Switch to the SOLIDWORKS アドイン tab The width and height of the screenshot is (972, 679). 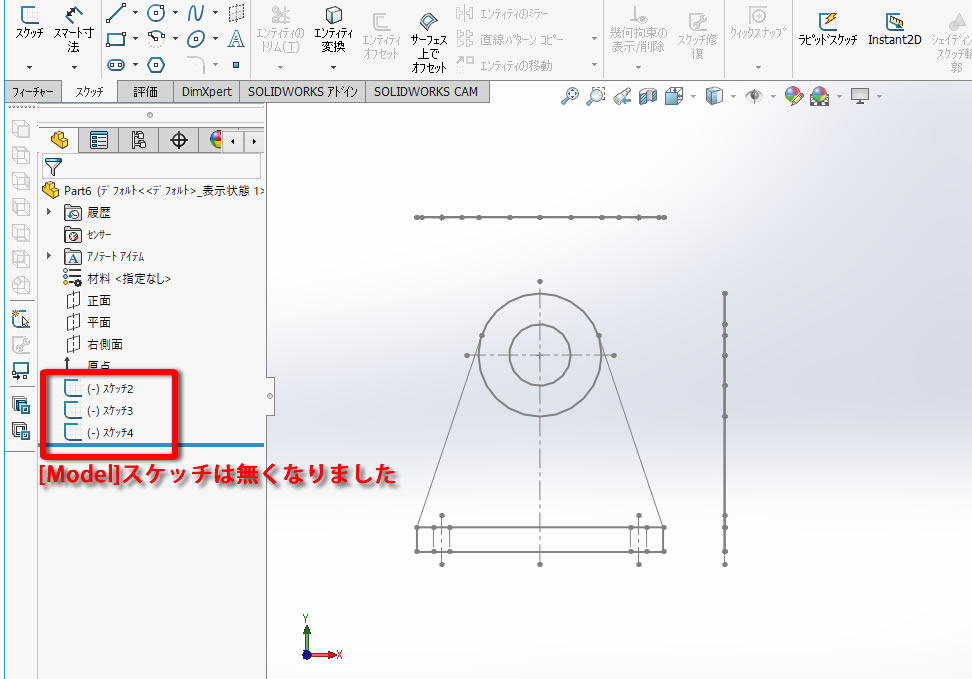coord(303,92)
